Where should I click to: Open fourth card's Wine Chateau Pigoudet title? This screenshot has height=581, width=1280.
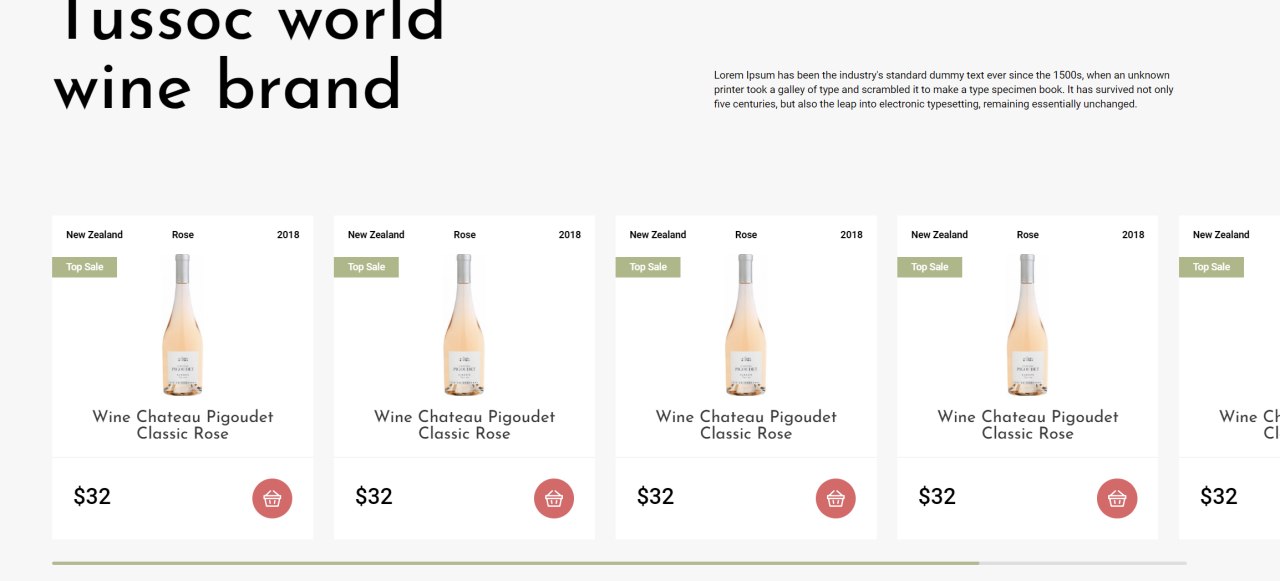pyautogui.click(x=1028, y=425)
